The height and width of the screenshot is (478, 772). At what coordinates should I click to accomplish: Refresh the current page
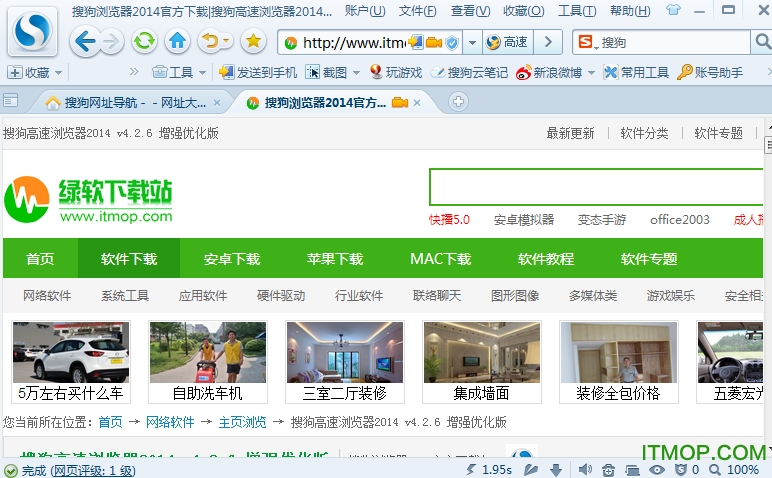click(144, 41)
